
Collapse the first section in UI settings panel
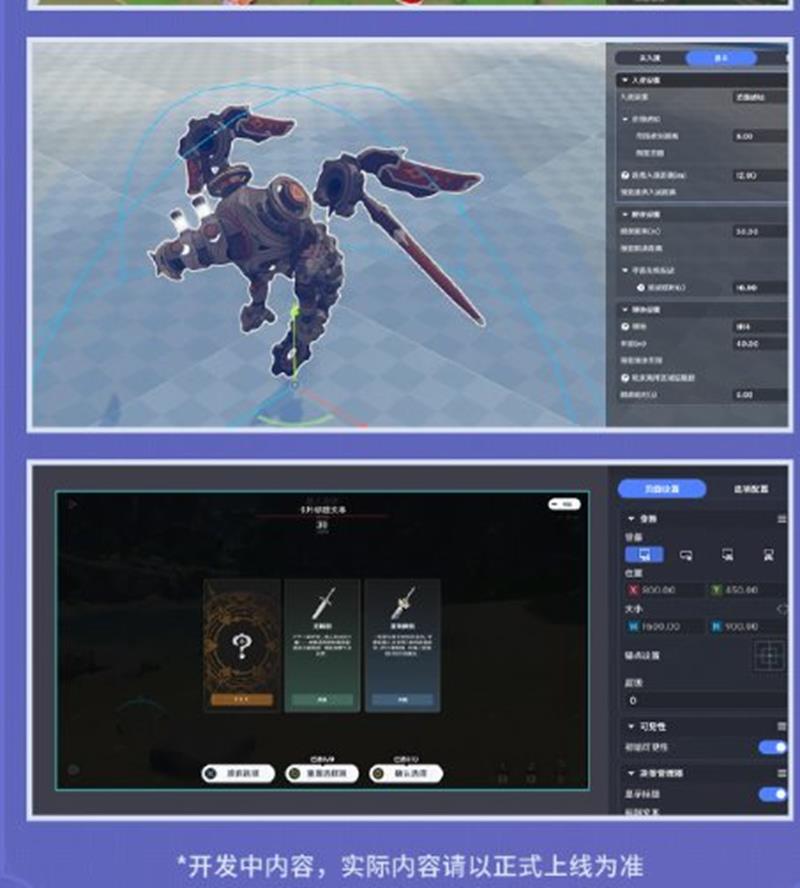[x=630, y=519]
